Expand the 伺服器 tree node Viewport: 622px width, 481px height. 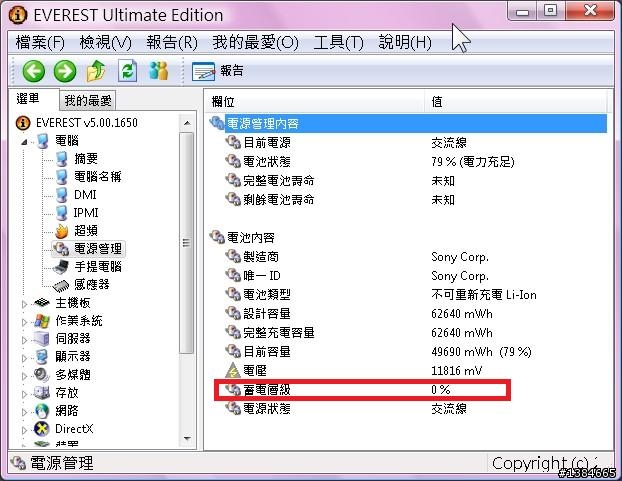[25, 340]
